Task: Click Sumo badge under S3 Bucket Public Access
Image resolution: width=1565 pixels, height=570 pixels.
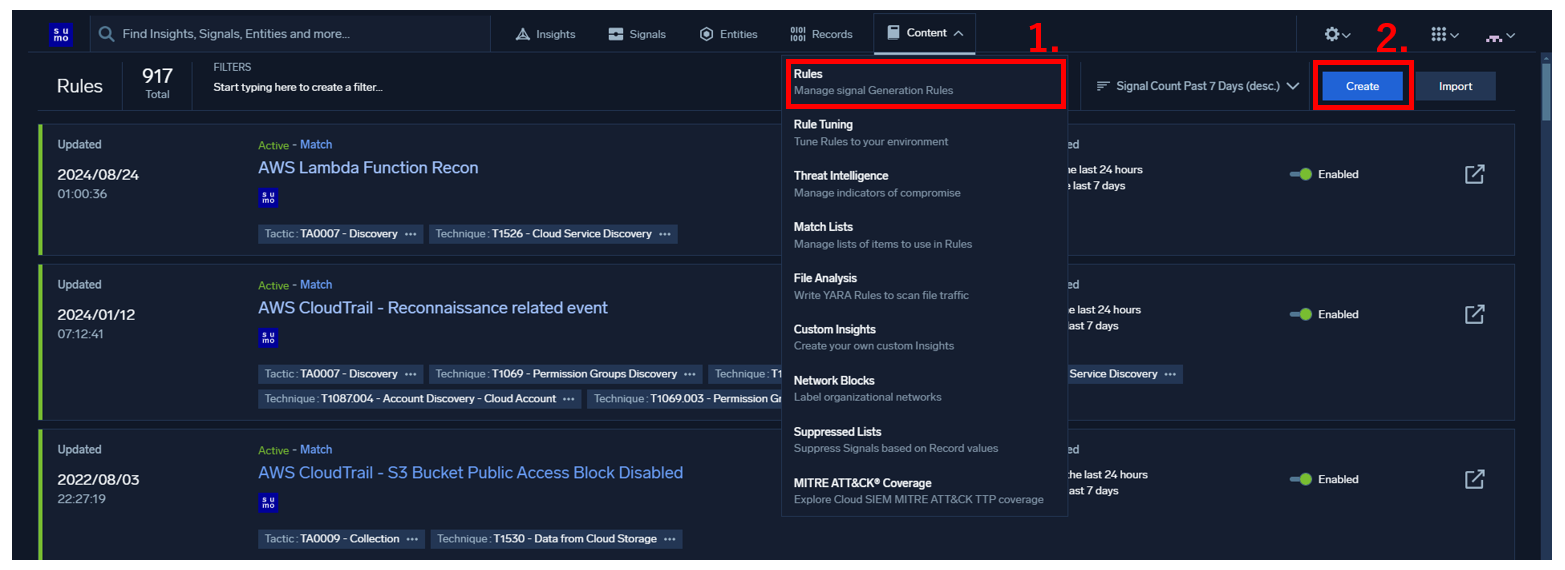Action: pos(268,502)
